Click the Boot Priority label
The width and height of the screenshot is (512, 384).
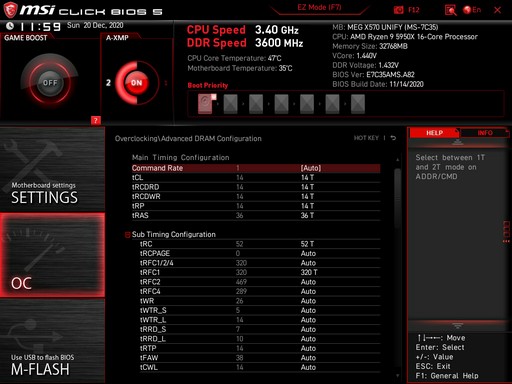tap(208, 85)
